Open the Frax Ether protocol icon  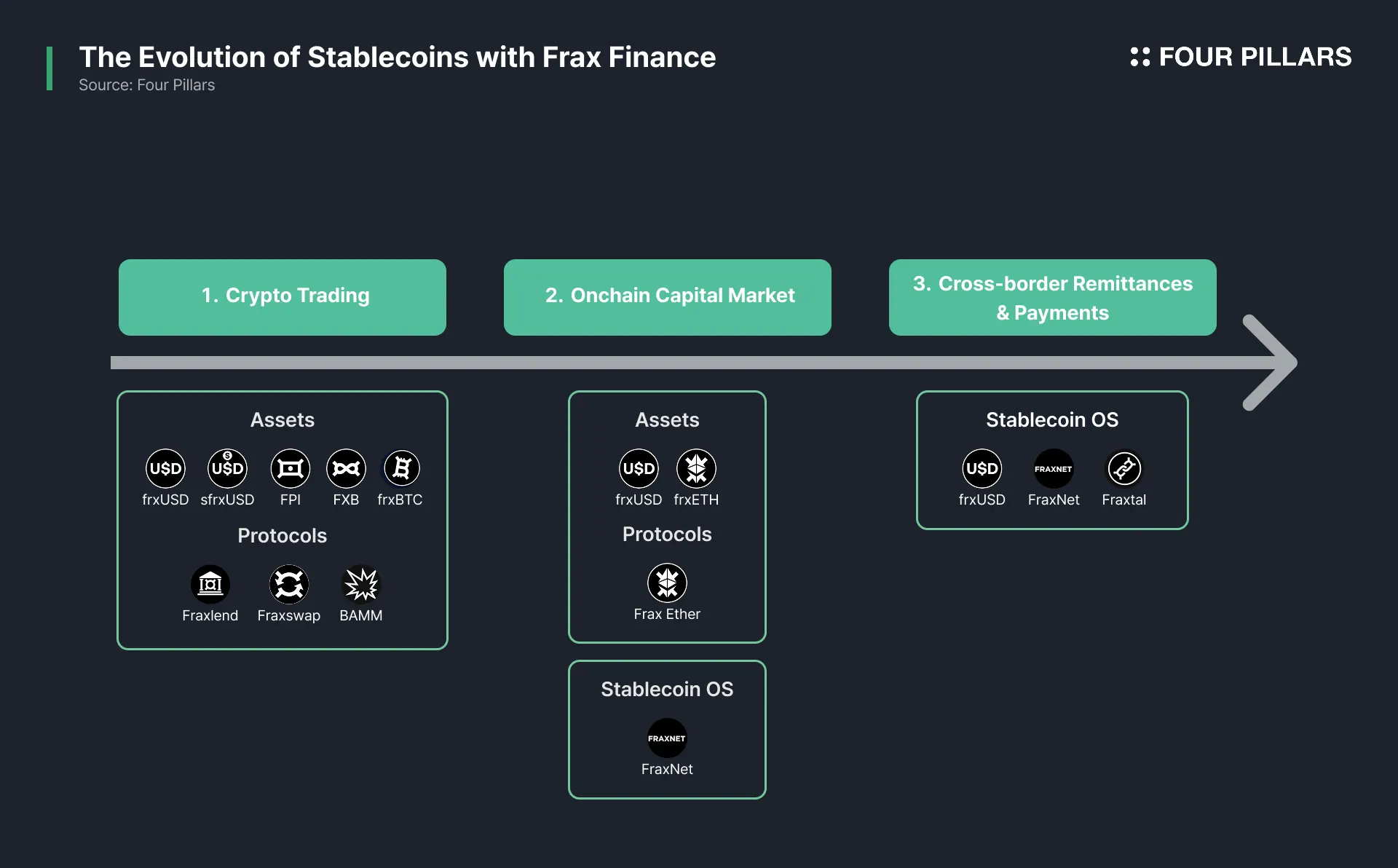667,583
